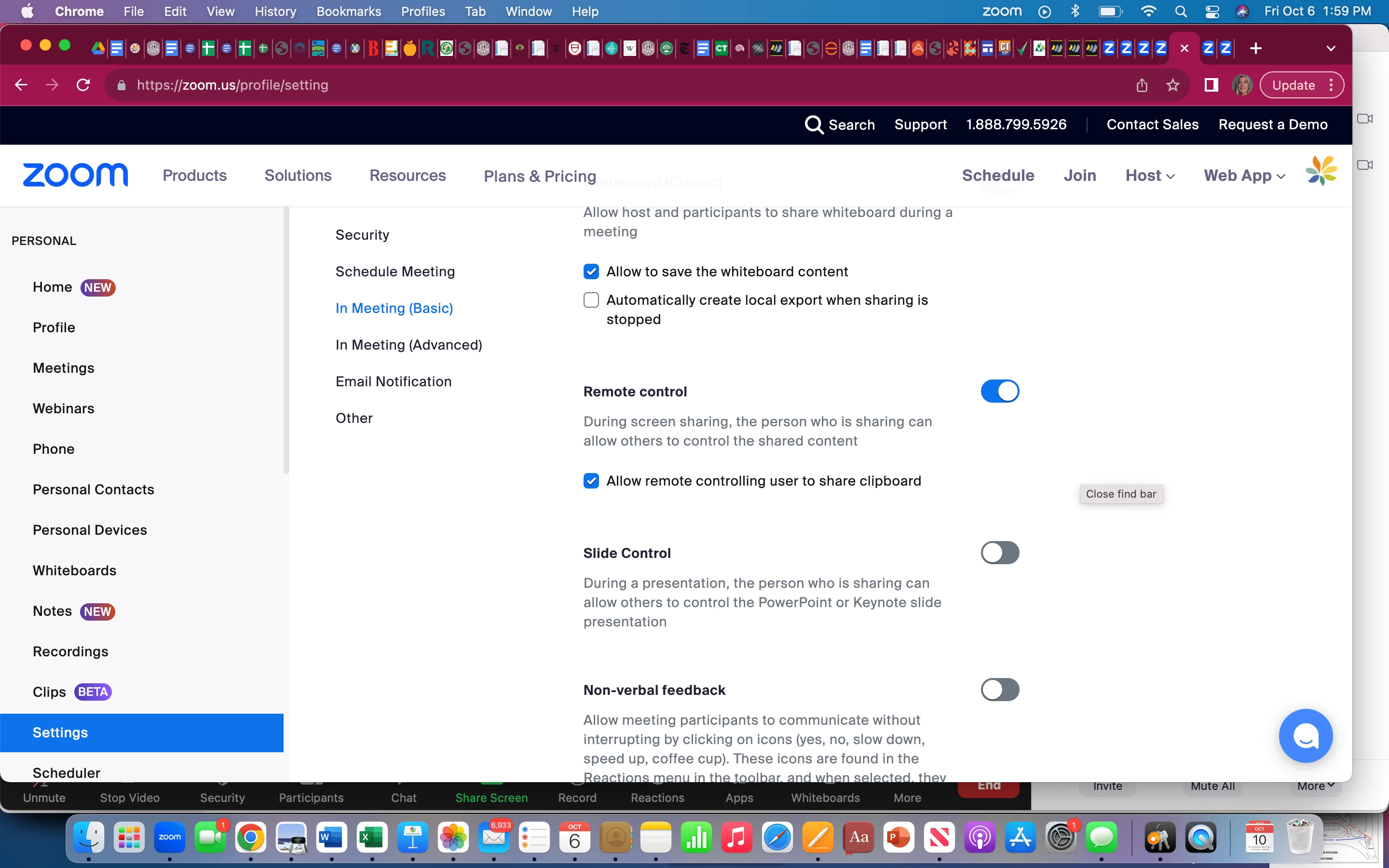
Task: Open the side panel icon in Chrome
Action: pos(1211,85)
